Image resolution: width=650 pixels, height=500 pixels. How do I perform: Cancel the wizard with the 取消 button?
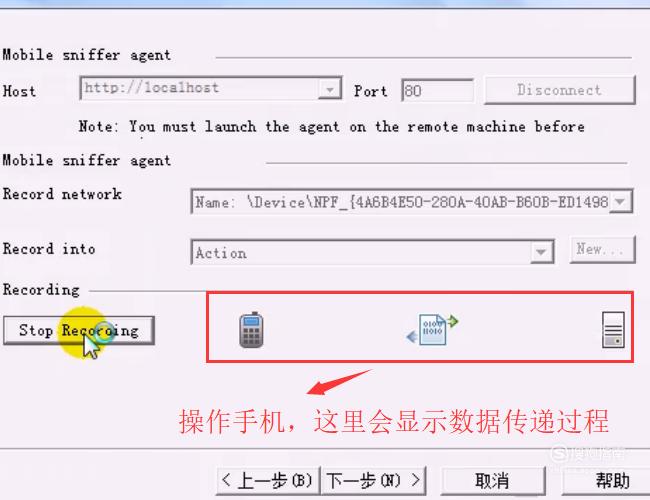tap(493, 481)
